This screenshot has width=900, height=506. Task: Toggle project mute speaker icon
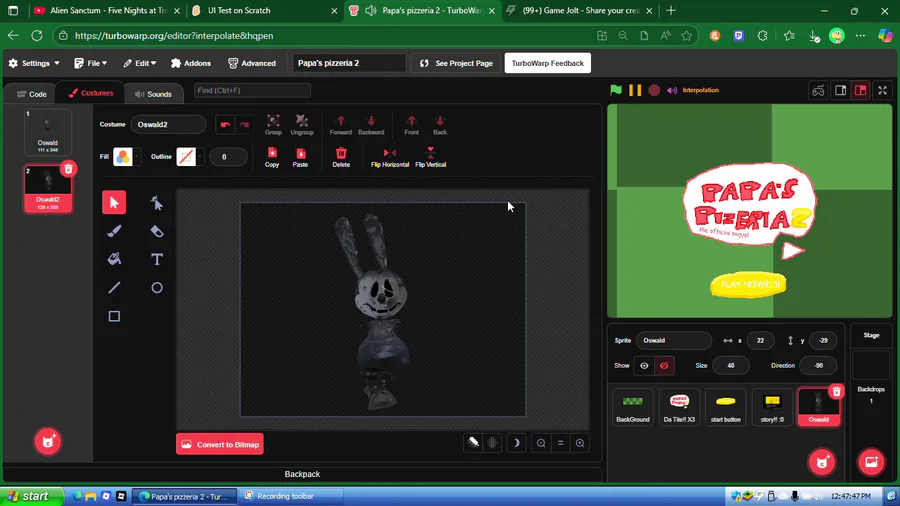click(672, 90)
